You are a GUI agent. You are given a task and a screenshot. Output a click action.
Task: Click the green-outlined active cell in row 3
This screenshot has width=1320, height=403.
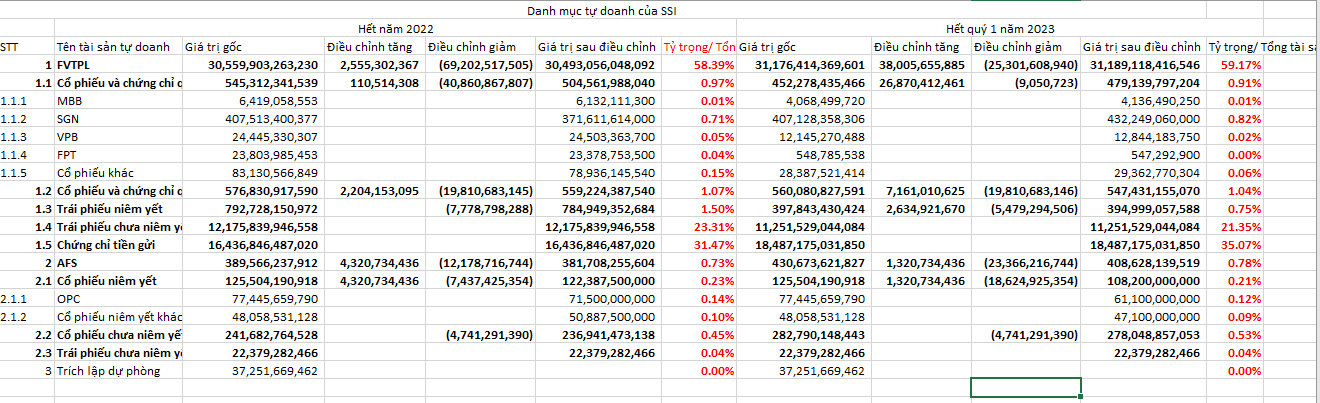[1026, 388]
